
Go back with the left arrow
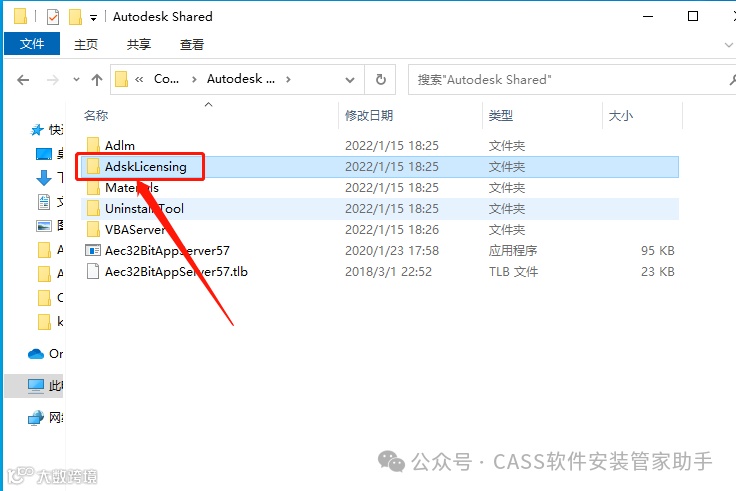click(23, 80)
